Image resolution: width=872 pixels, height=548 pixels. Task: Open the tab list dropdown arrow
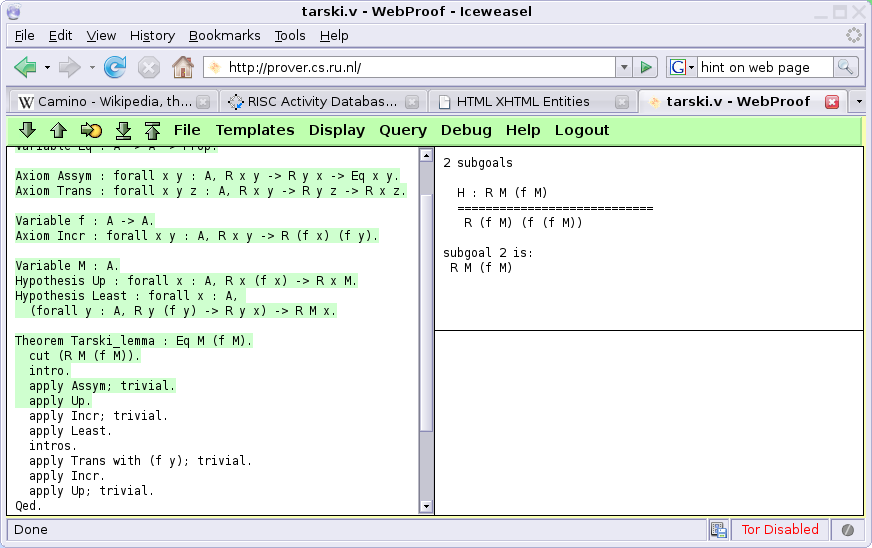(859, 102)
